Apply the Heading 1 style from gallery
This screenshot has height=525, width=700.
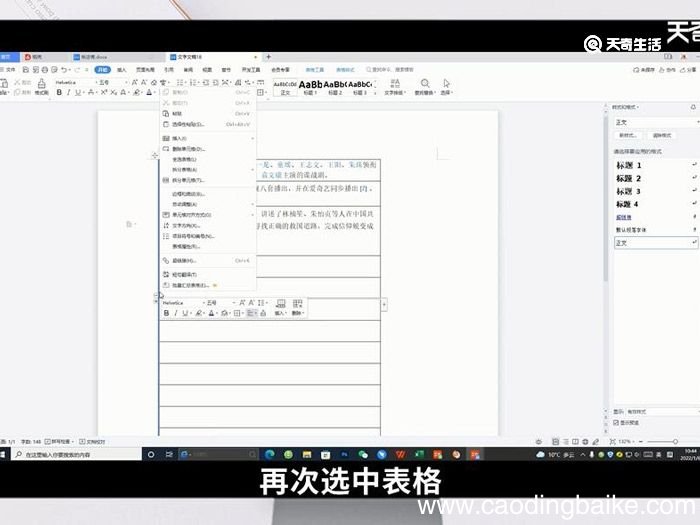coord(310,86)
